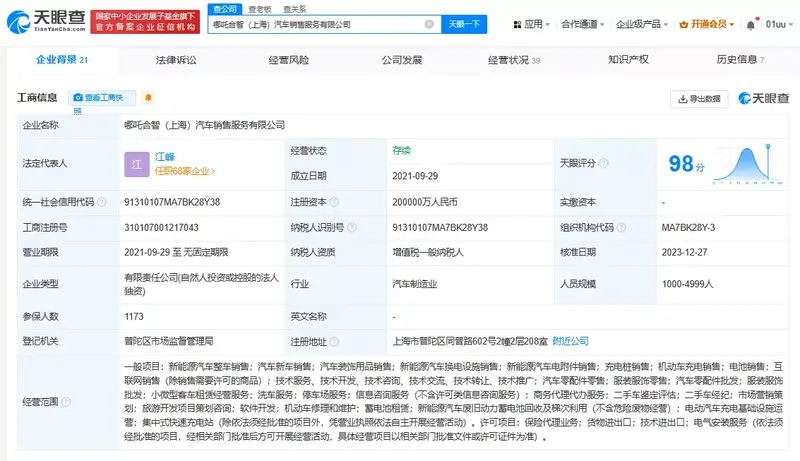
Task: Click the user avatar next to 01uu
Action: pyautogui.click(x=754, y=23)
